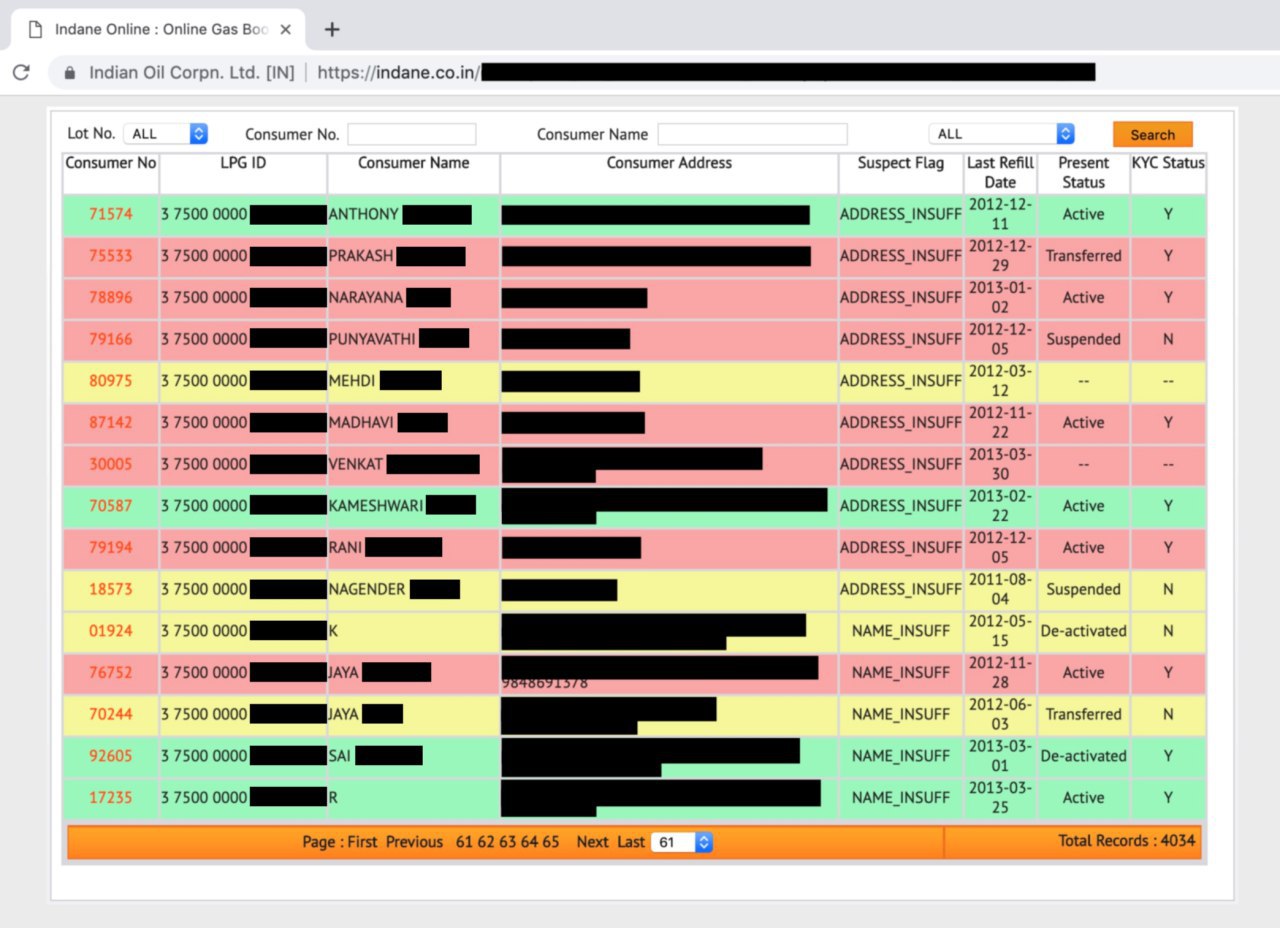This screenshot has width=1280, height=928.
Task: Open the page number selector showing 61
Action: click(682, 842)
